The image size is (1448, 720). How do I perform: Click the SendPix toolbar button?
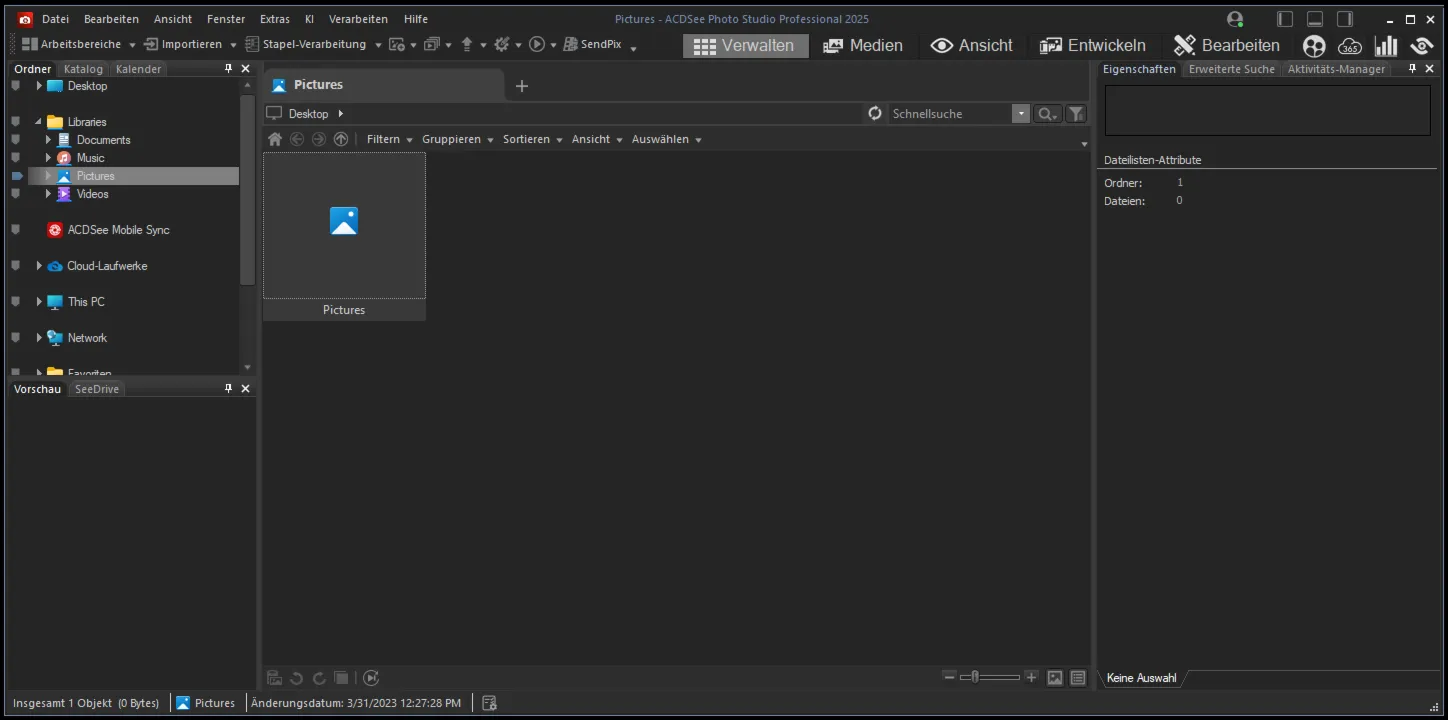tap(593, 44)
